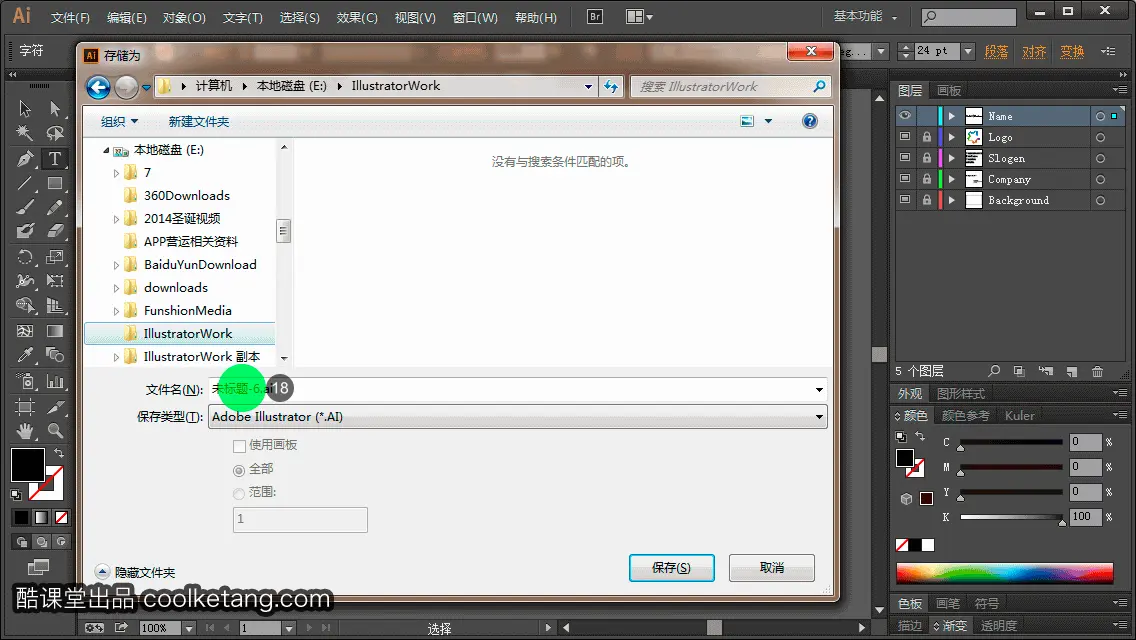The height and width of the screenshot is (640, 1136).
Task: Open the 段落 panel link
Action: point(996,51)
